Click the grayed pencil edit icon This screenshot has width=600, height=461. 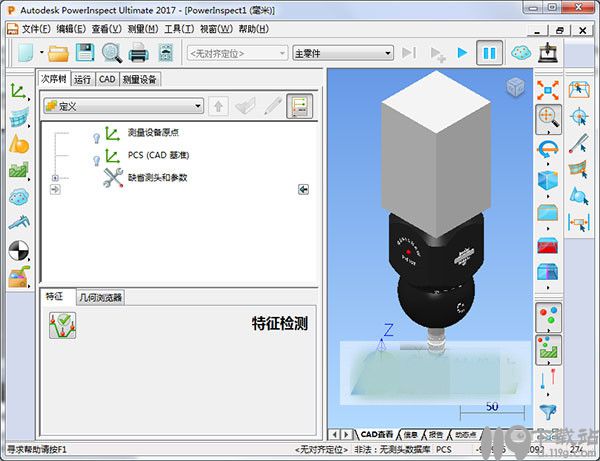[x=273, y=106]
